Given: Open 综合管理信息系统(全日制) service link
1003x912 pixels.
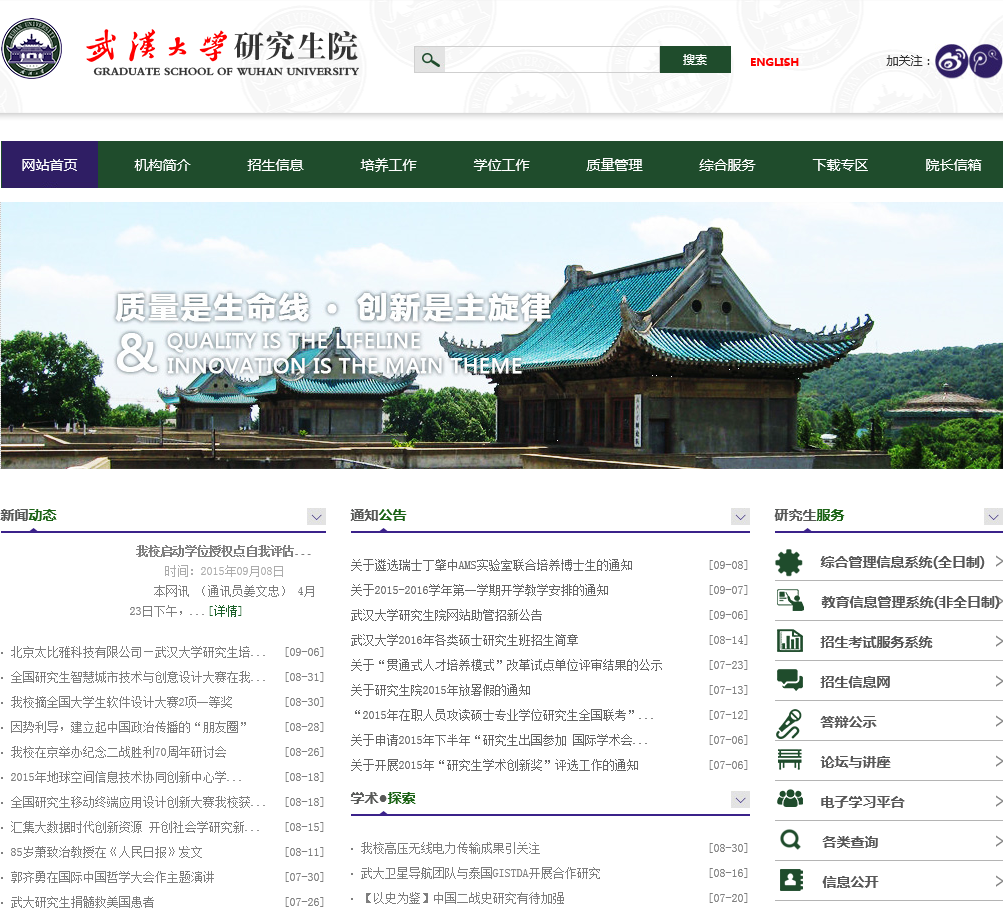Looking at the screenshot, I should (903, 562).
